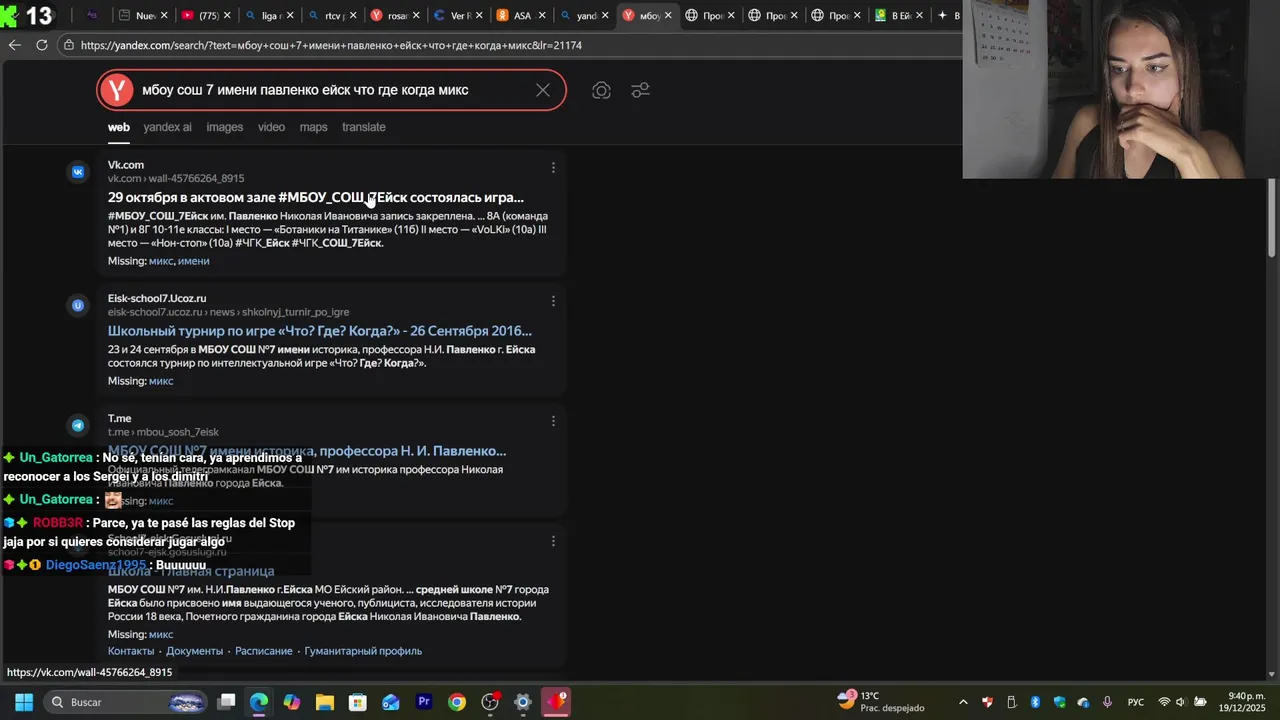Open three-dot menu for Vk.com result
Image resolution: width=1280 pixels, height=720 pixels.
(x=553, y=168)
